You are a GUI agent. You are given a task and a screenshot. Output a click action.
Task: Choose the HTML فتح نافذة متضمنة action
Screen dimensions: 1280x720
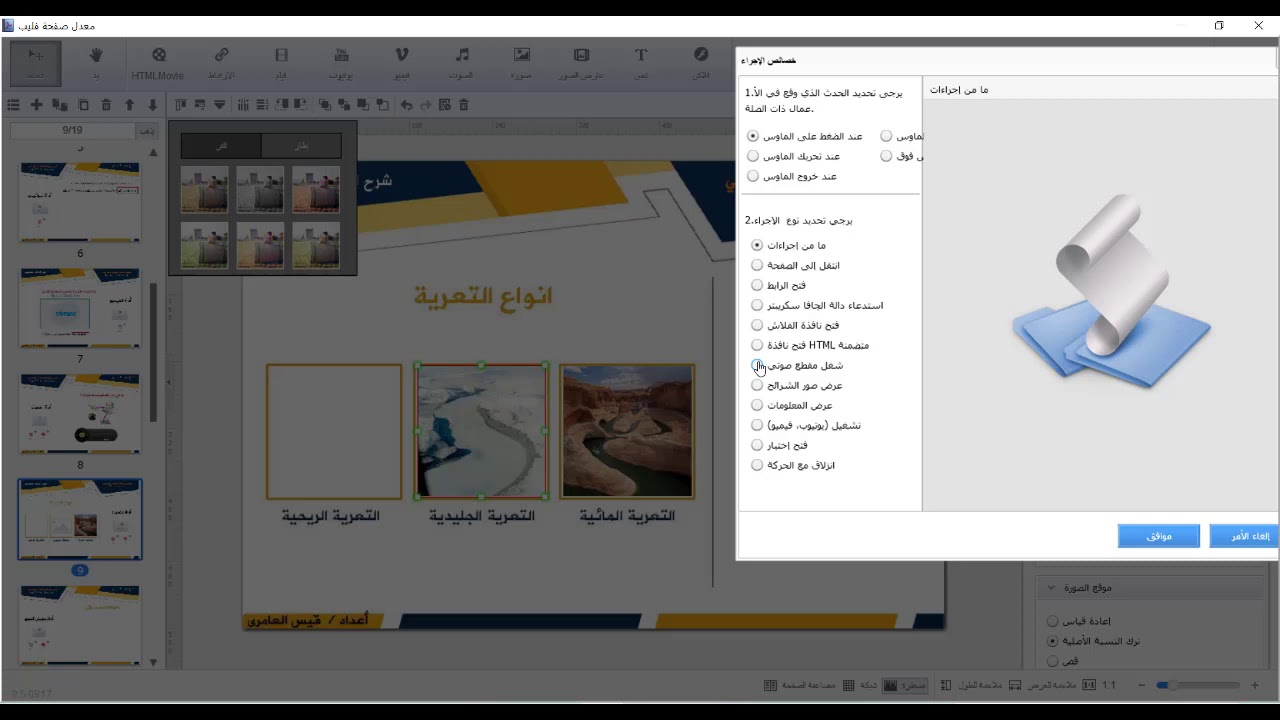pos(810,345)
